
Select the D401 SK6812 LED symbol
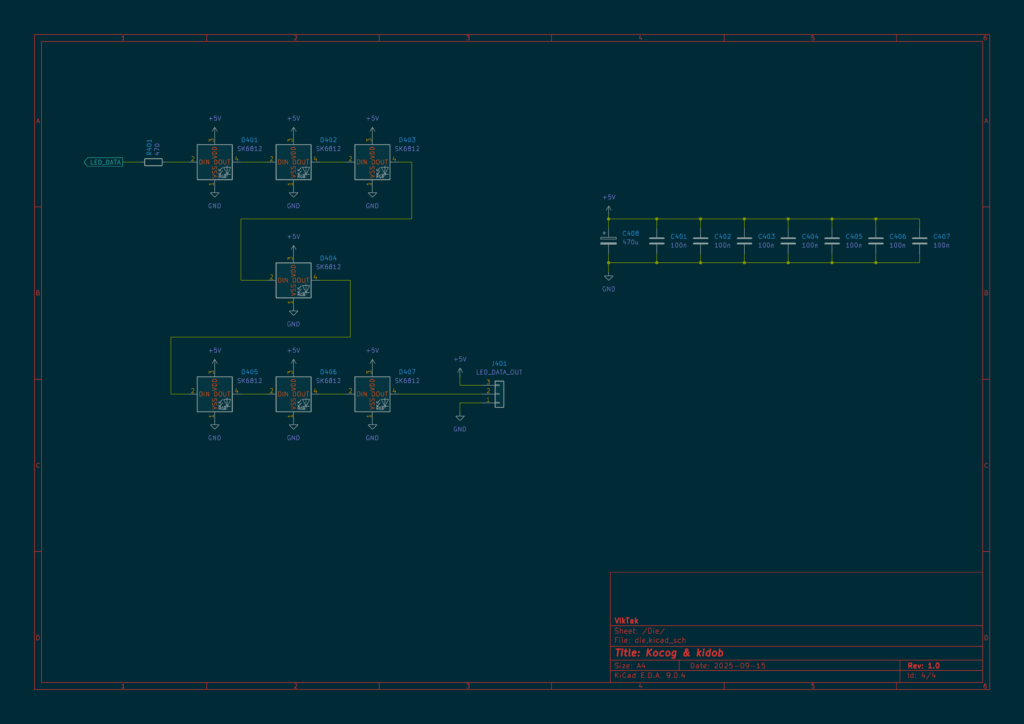(214, 161)
